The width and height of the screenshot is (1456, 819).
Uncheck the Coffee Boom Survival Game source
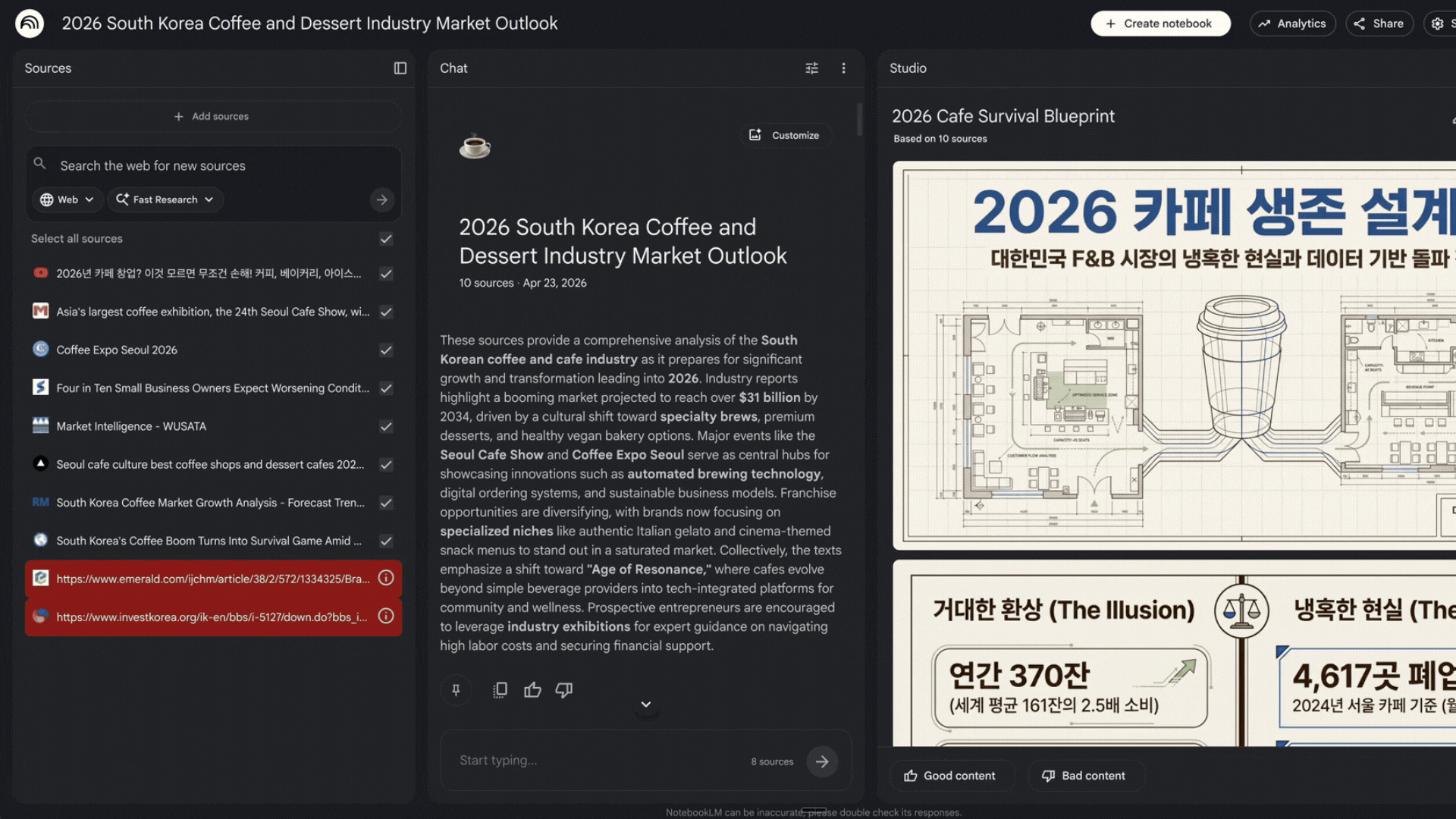point(386,541)
